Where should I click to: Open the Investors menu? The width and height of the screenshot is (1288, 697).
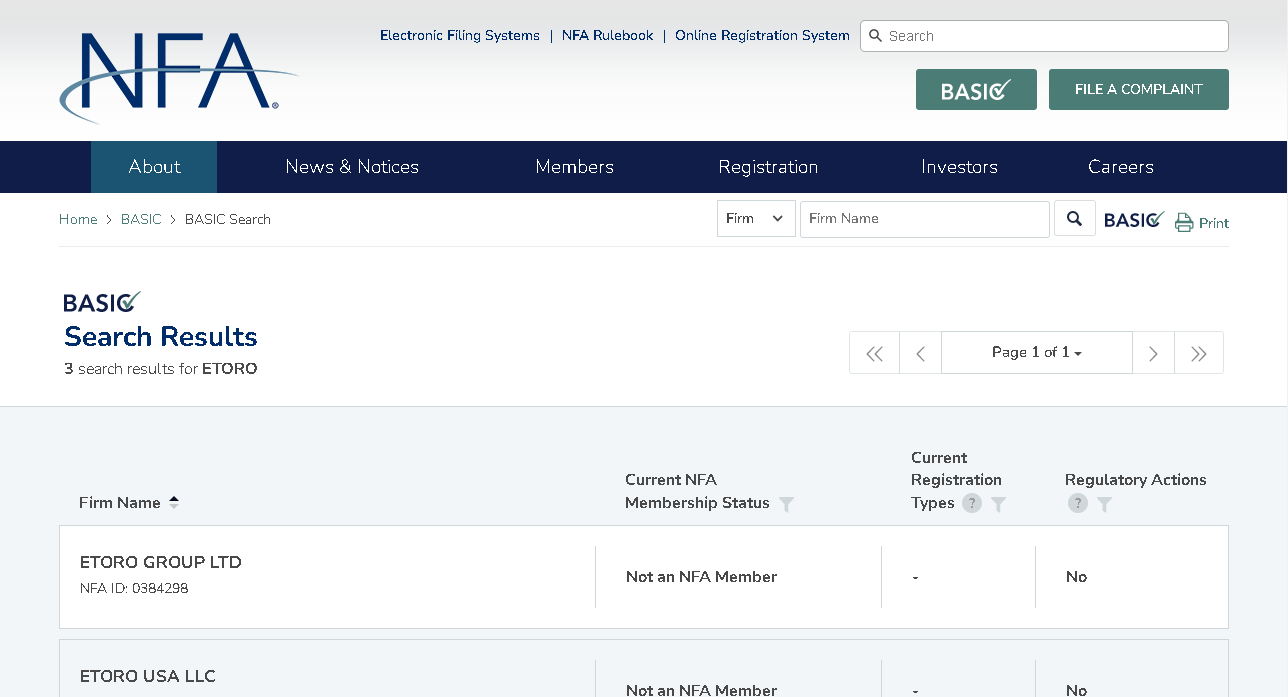tap(960, 167)
